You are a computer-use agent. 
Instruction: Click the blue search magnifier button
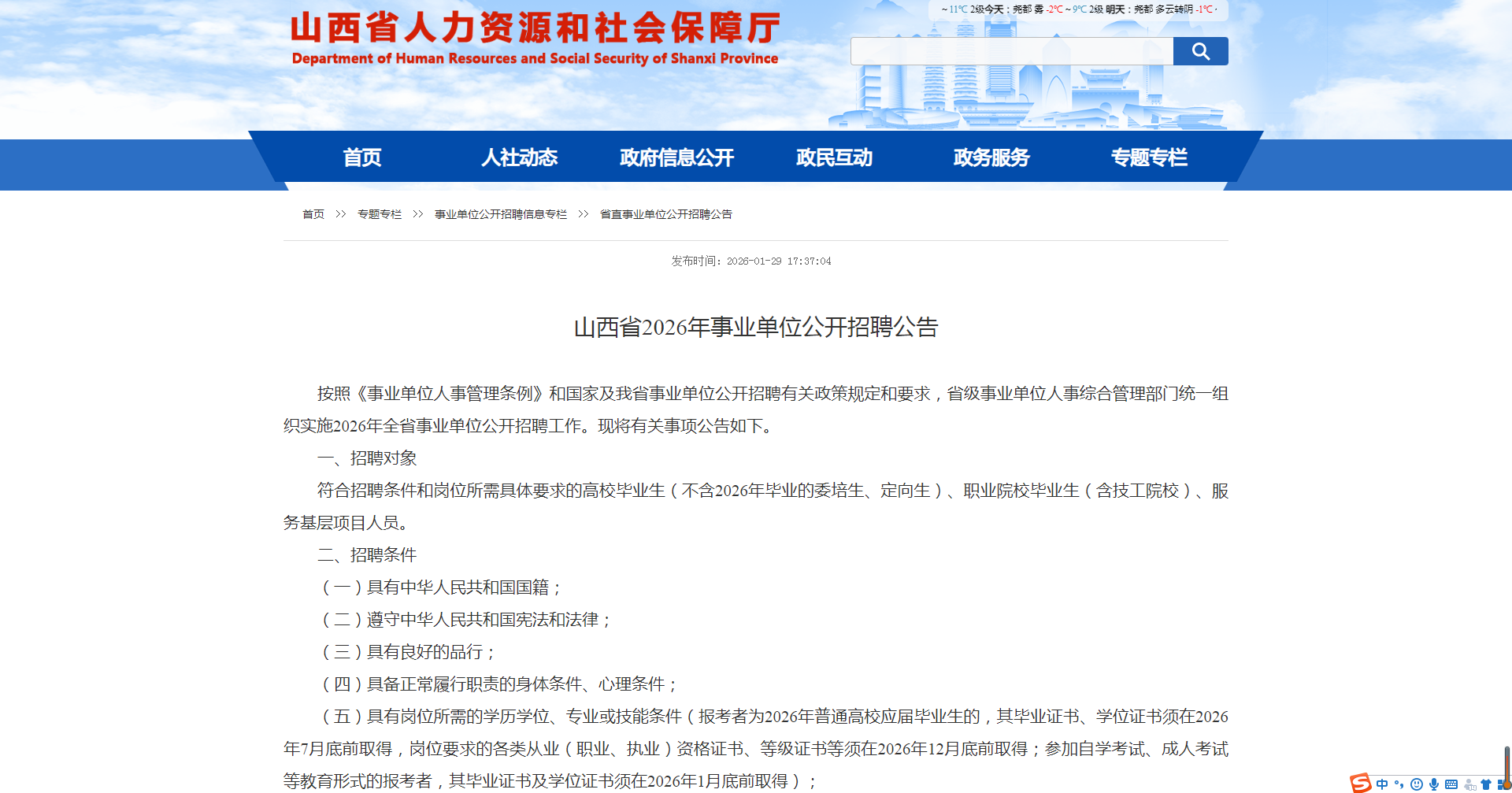click(1200, 51)
